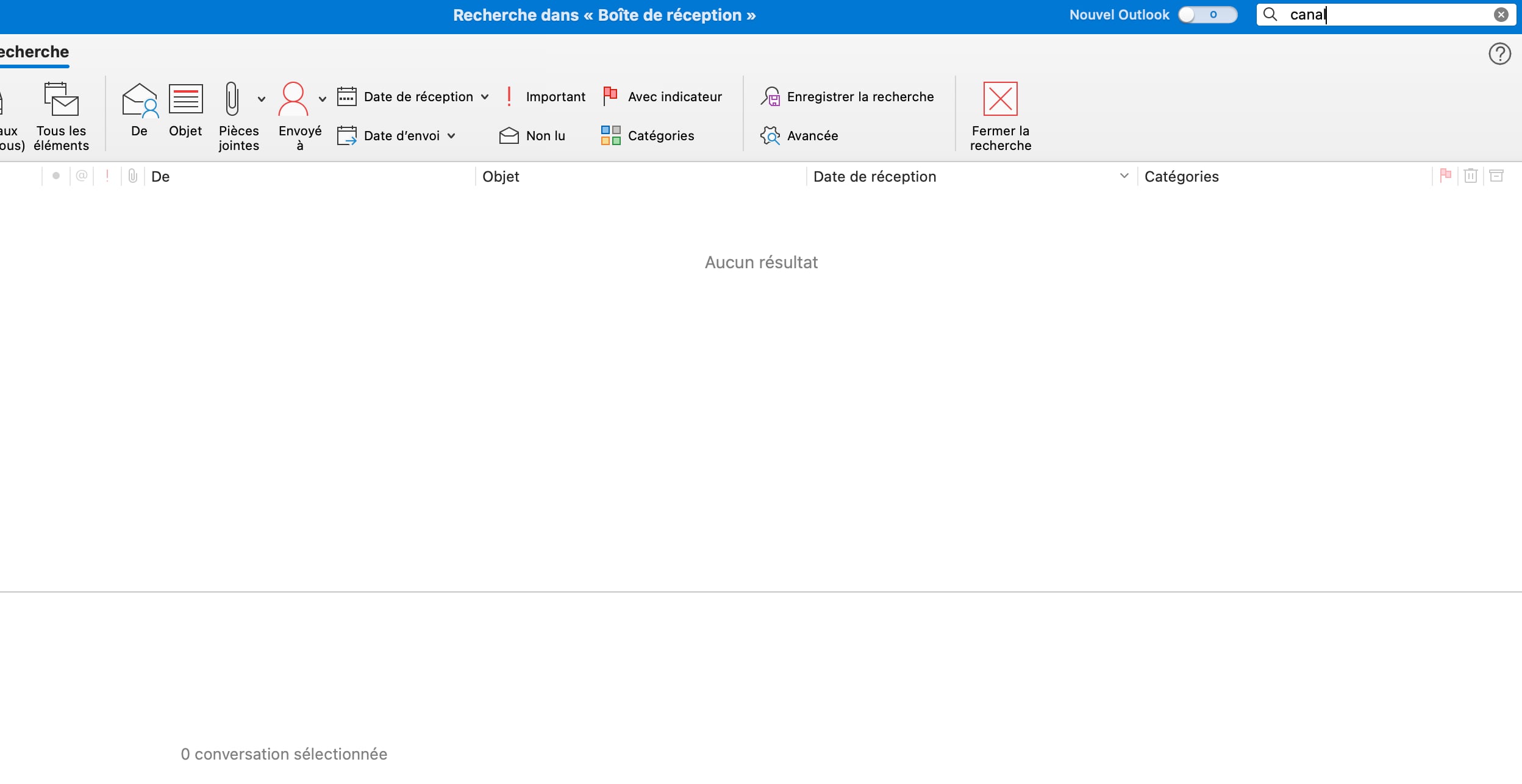The width and height of the screenshot is (1522, 784).
Task: Clear the search field text
Action: coord(1501,15)
